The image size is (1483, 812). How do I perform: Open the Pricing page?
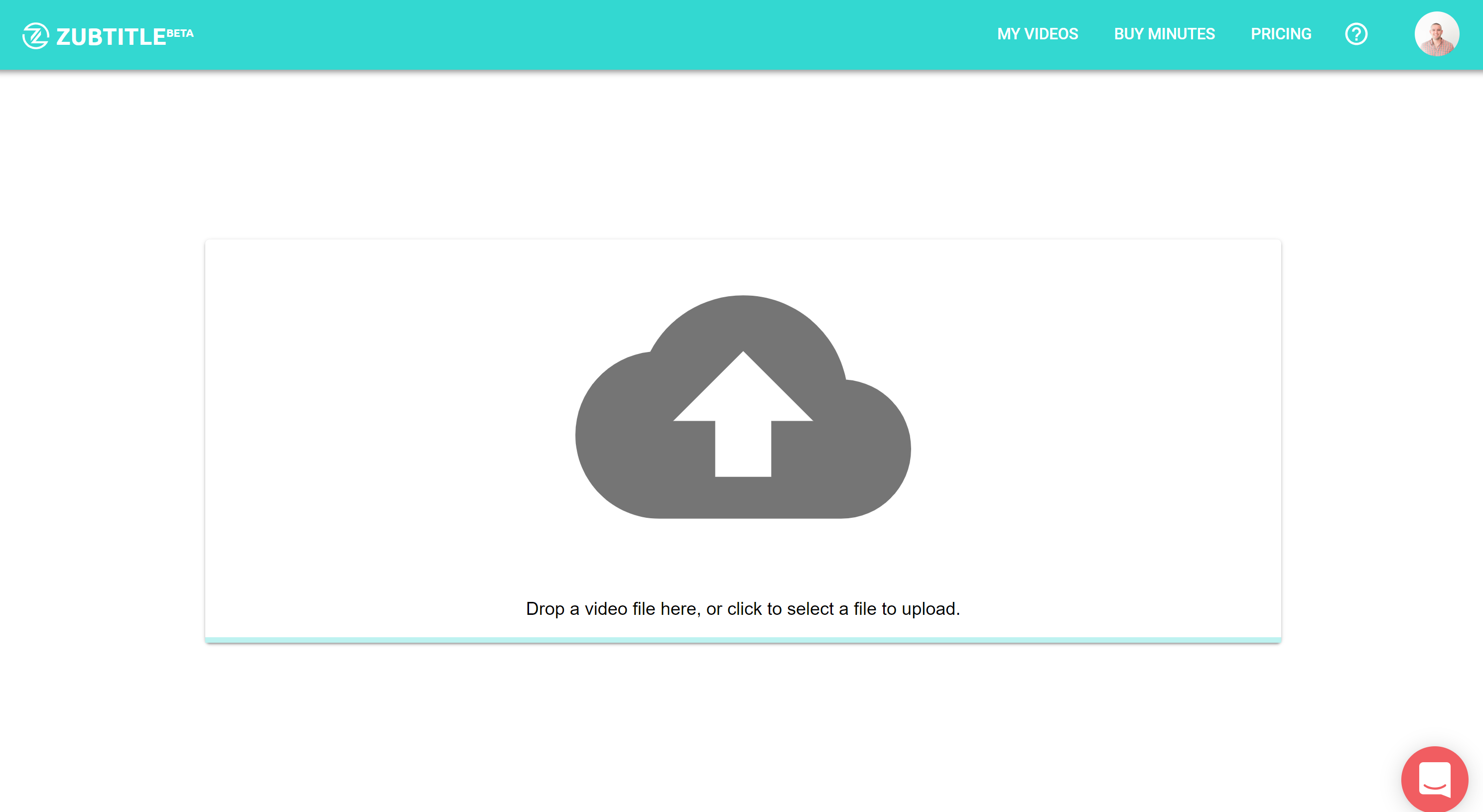(x=1281, y=34)
